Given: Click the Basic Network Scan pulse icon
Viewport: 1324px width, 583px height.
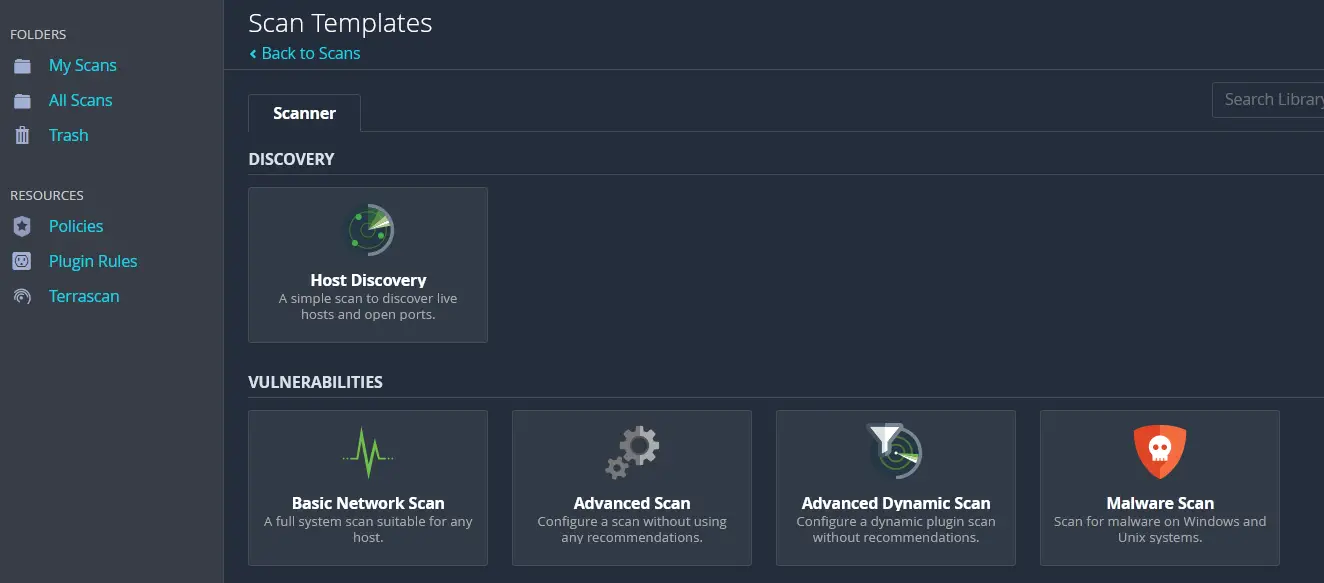Looking at the screenshot, I should [368, 453].
